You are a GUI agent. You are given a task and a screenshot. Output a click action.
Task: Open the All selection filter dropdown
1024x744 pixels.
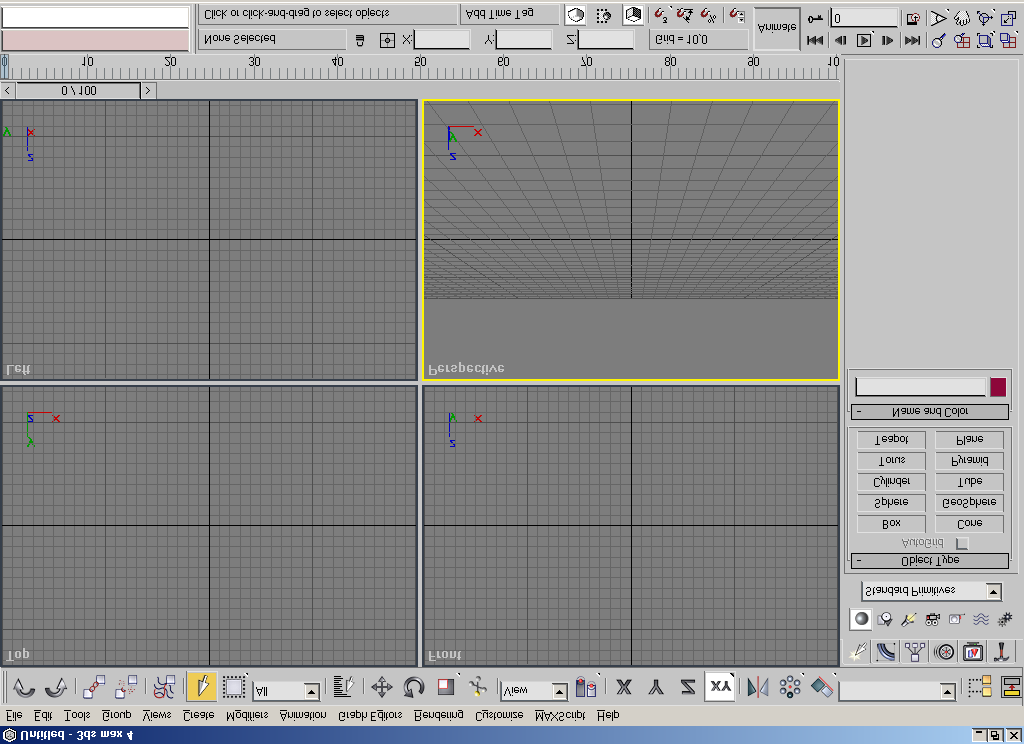point(287,691)
